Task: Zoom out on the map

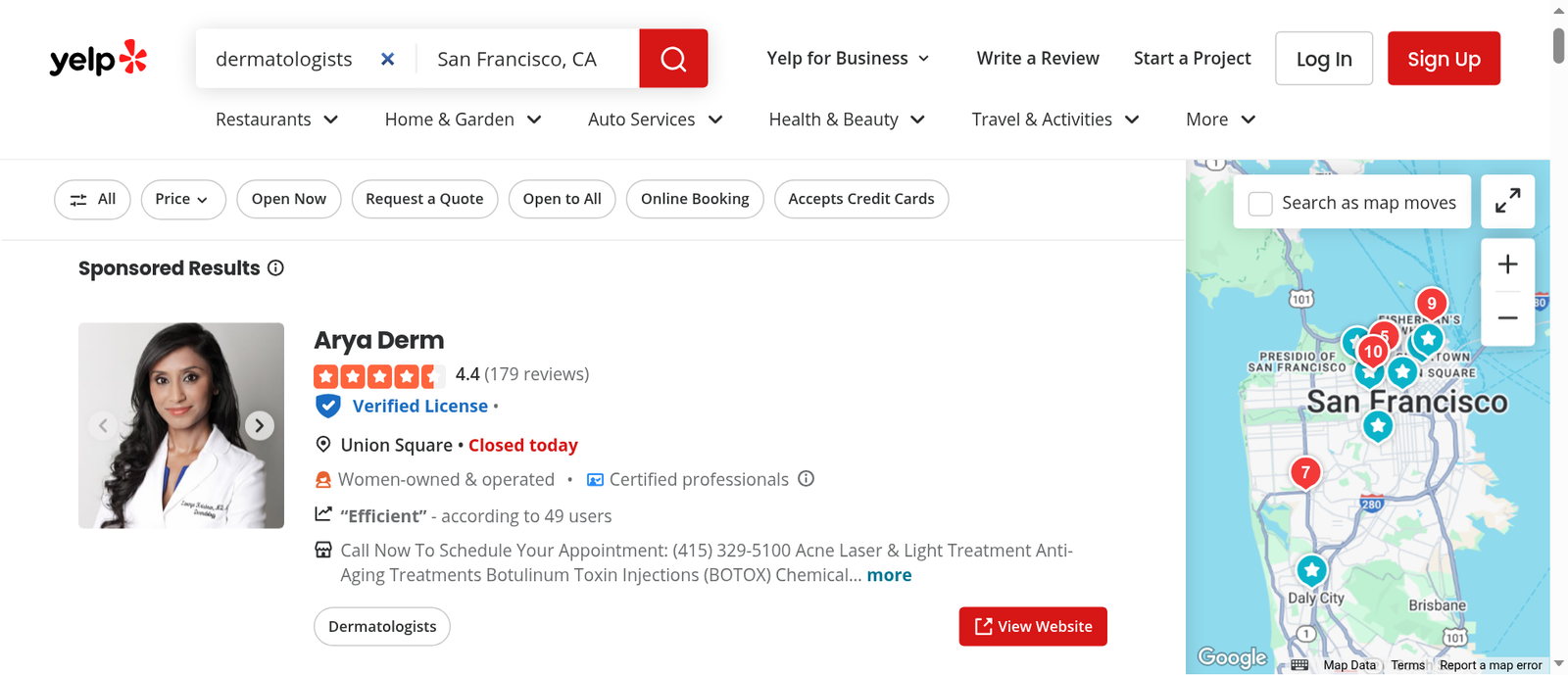Action: pyautogui.click(x=1507, y=317)
